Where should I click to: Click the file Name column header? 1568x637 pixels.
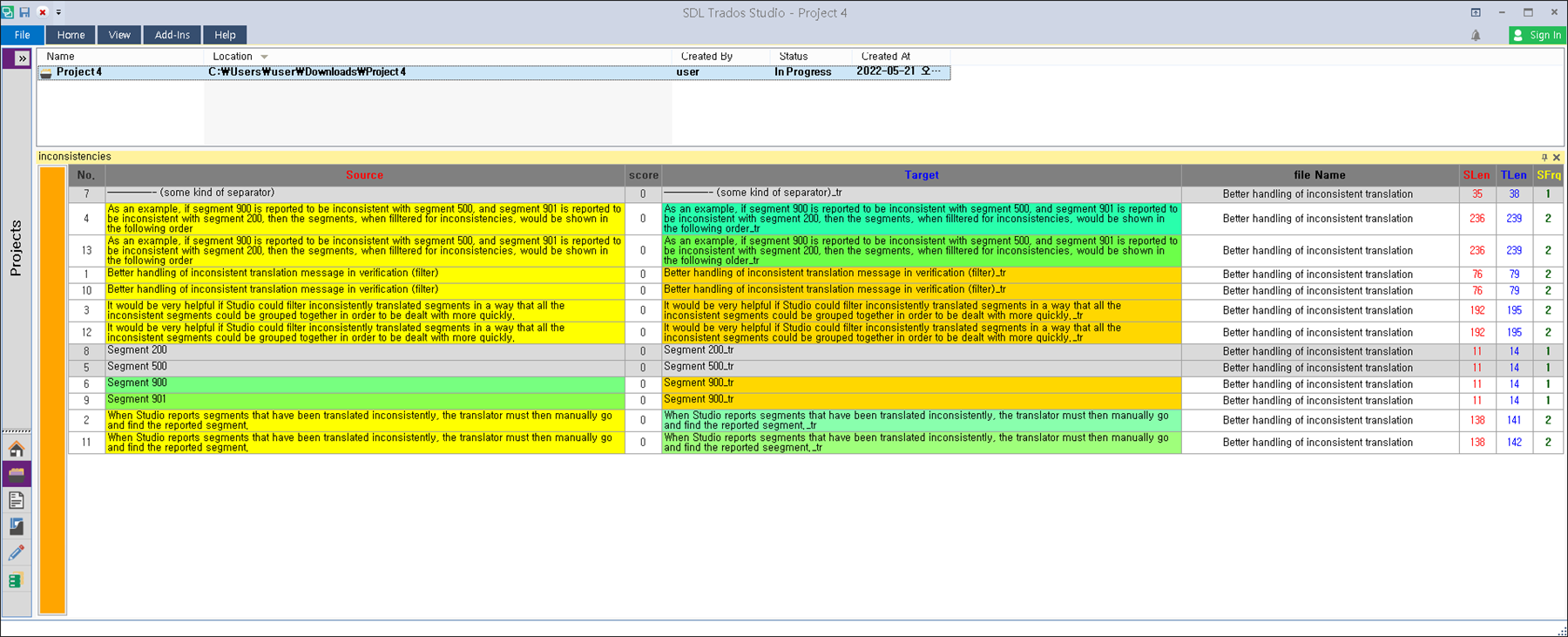click(x=1320, y=175)
